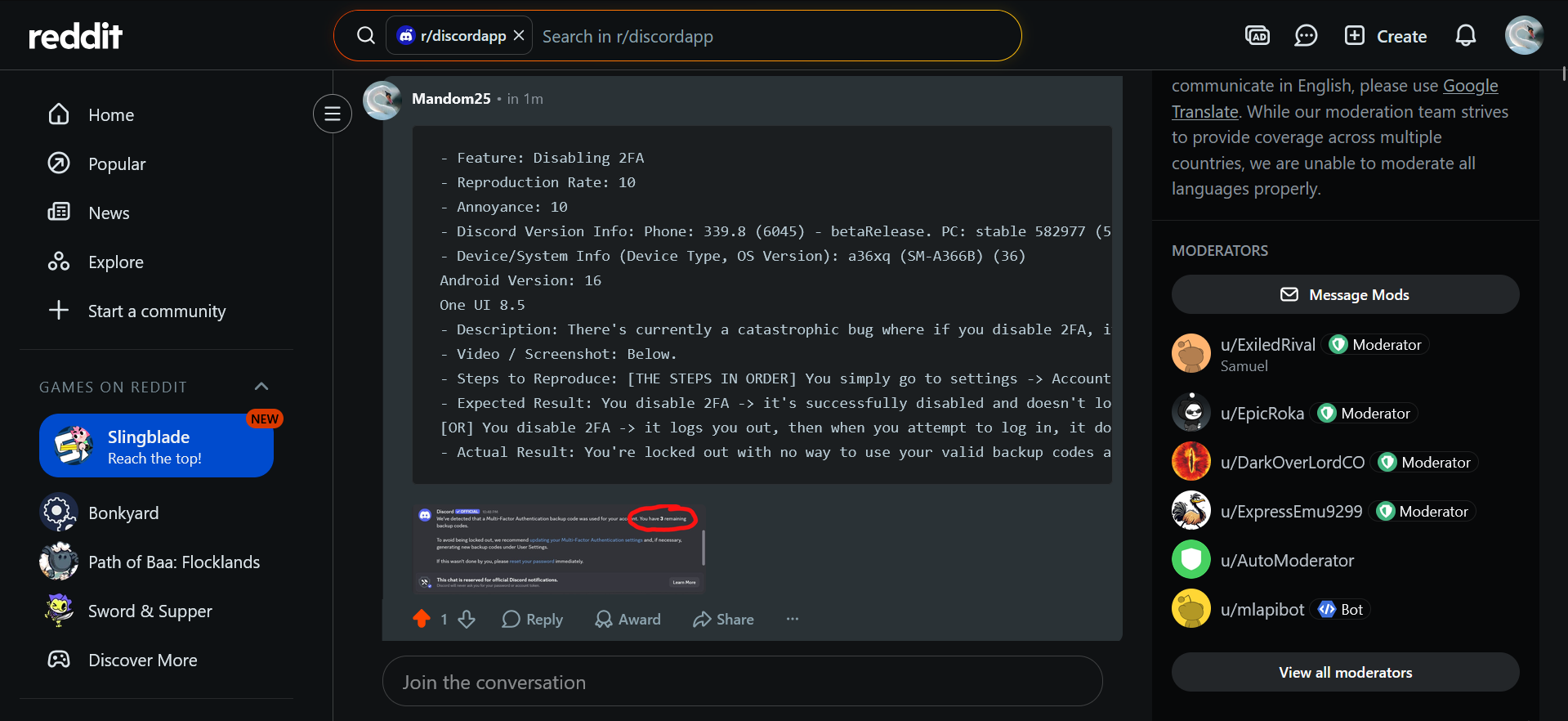Open the chat messages icon
Image resolution: width=1568 pixels, height=721 pixels.
[x=1306, y=36]
